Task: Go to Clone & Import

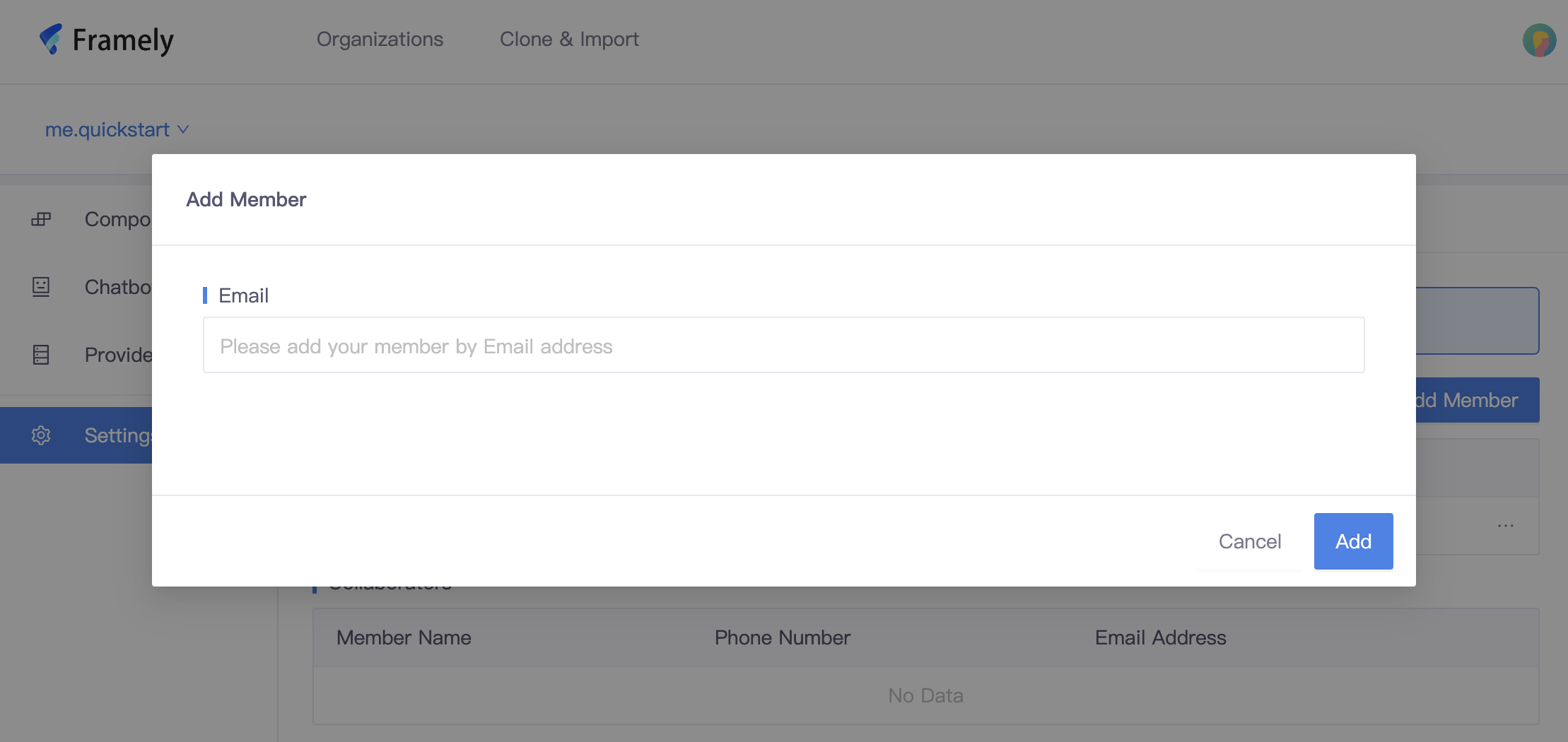Action: point(569,39)
